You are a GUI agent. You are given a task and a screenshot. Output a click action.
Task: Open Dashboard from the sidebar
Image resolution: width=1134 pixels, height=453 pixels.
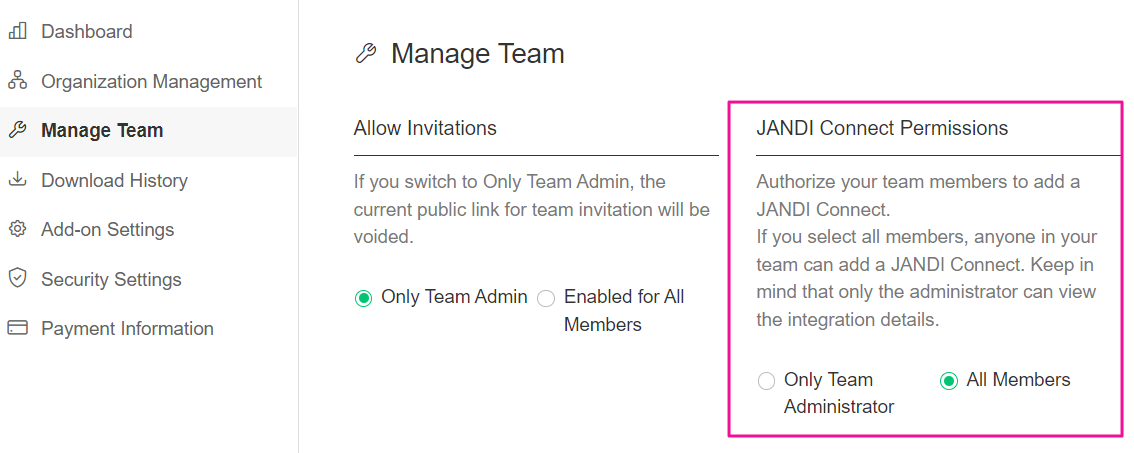(x=86, y=31)
